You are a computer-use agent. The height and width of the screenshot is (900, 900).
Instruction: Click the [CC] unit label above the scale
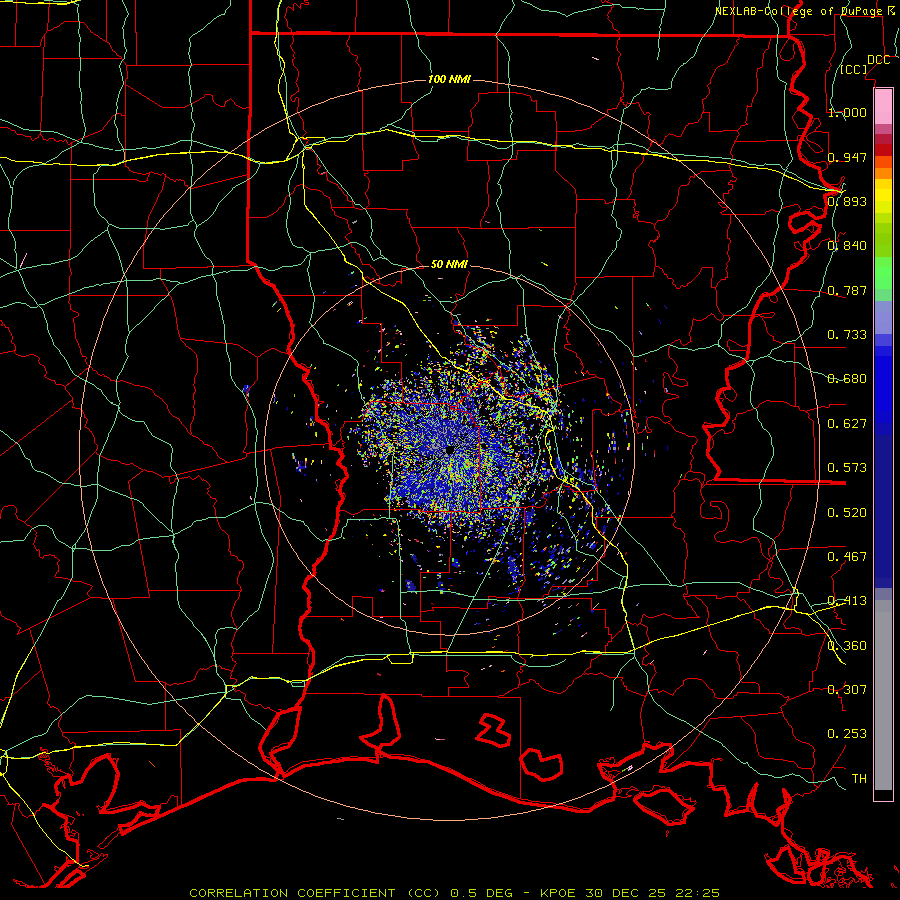coord(854,69)
